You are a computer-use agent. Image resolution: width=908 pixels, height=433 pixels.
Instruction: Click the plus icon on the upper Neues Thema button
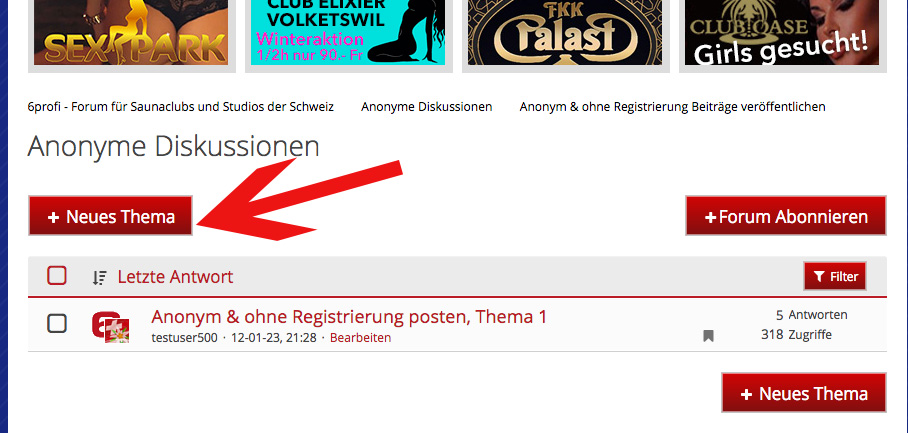pos(53,217)
